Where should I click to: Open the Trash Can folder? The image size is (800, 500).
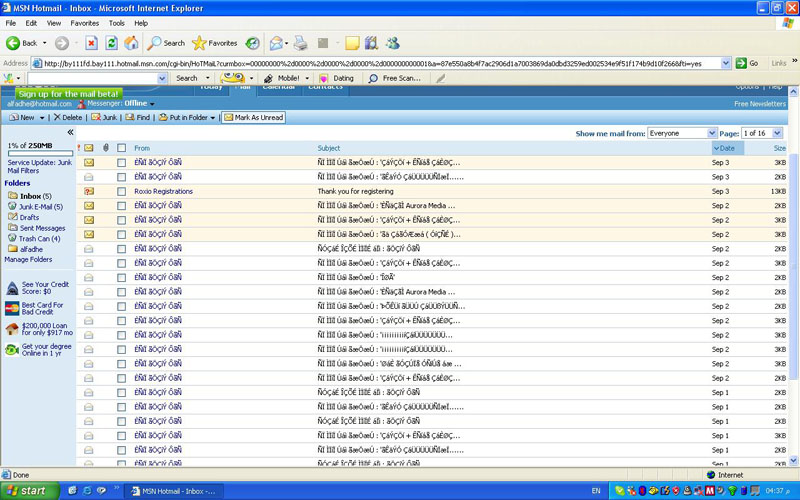pos(39,238)
